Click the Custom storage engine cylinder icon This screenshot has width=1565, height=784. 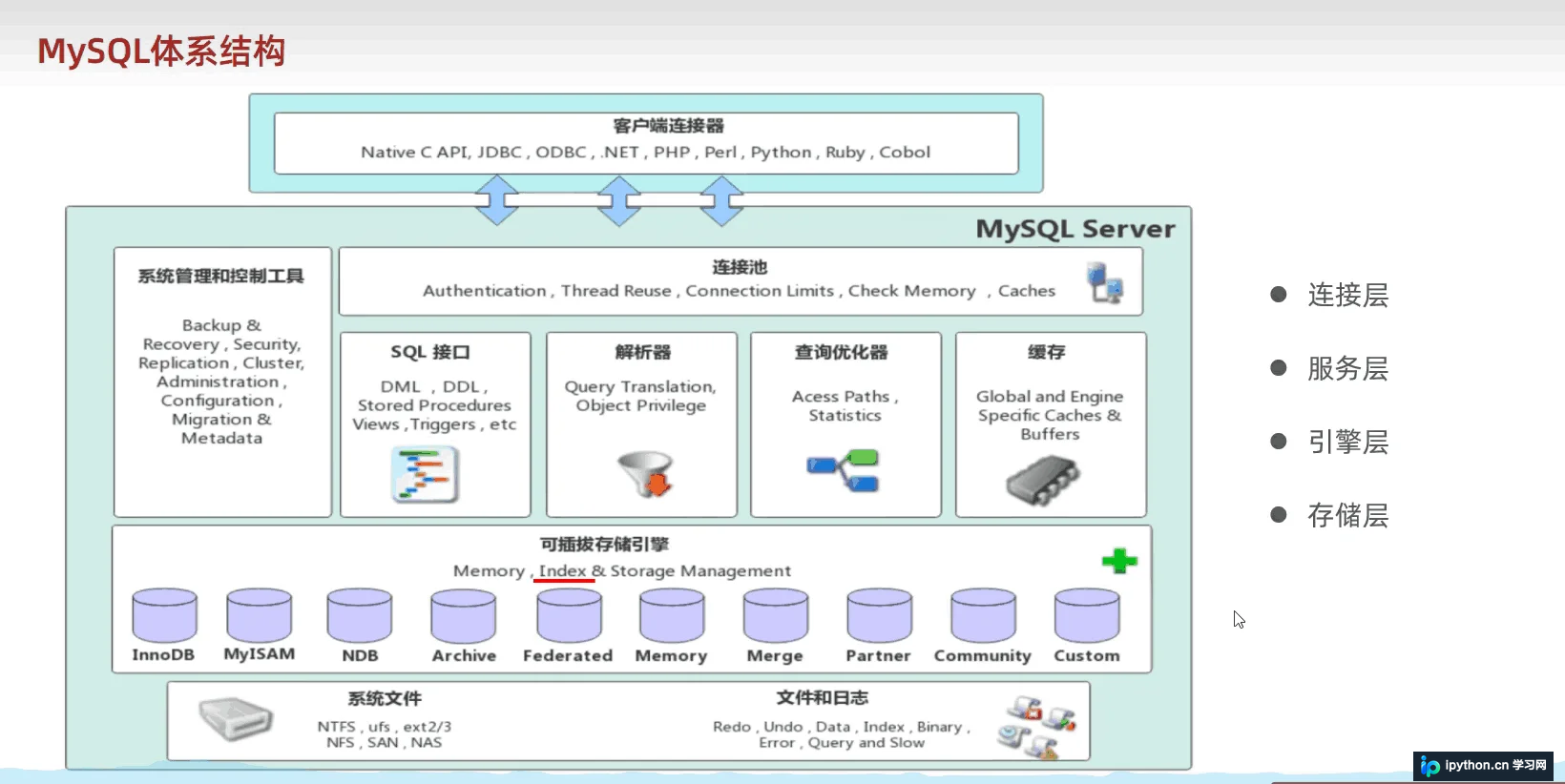click(1088, 615)
